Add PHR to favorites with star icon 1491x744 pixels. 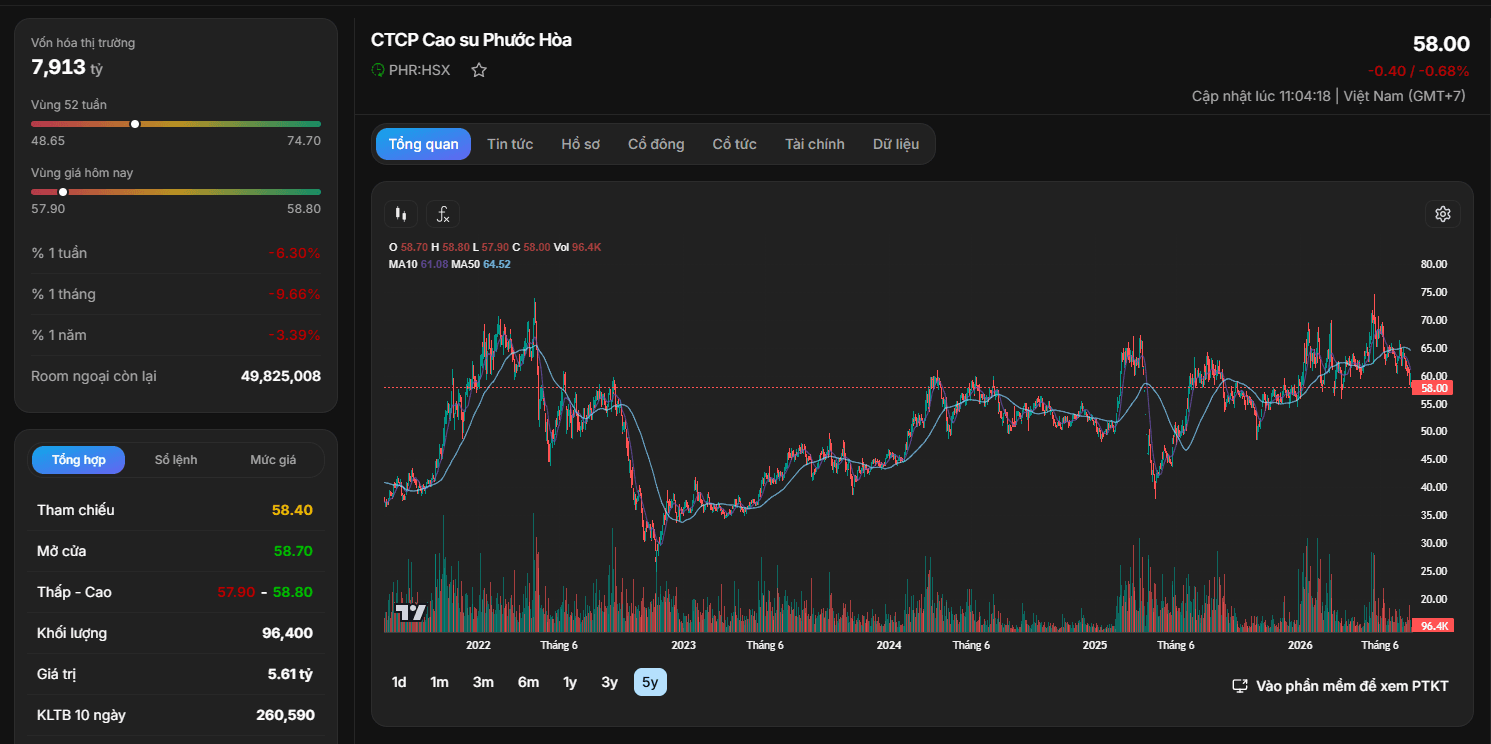[x=479, y=70]
